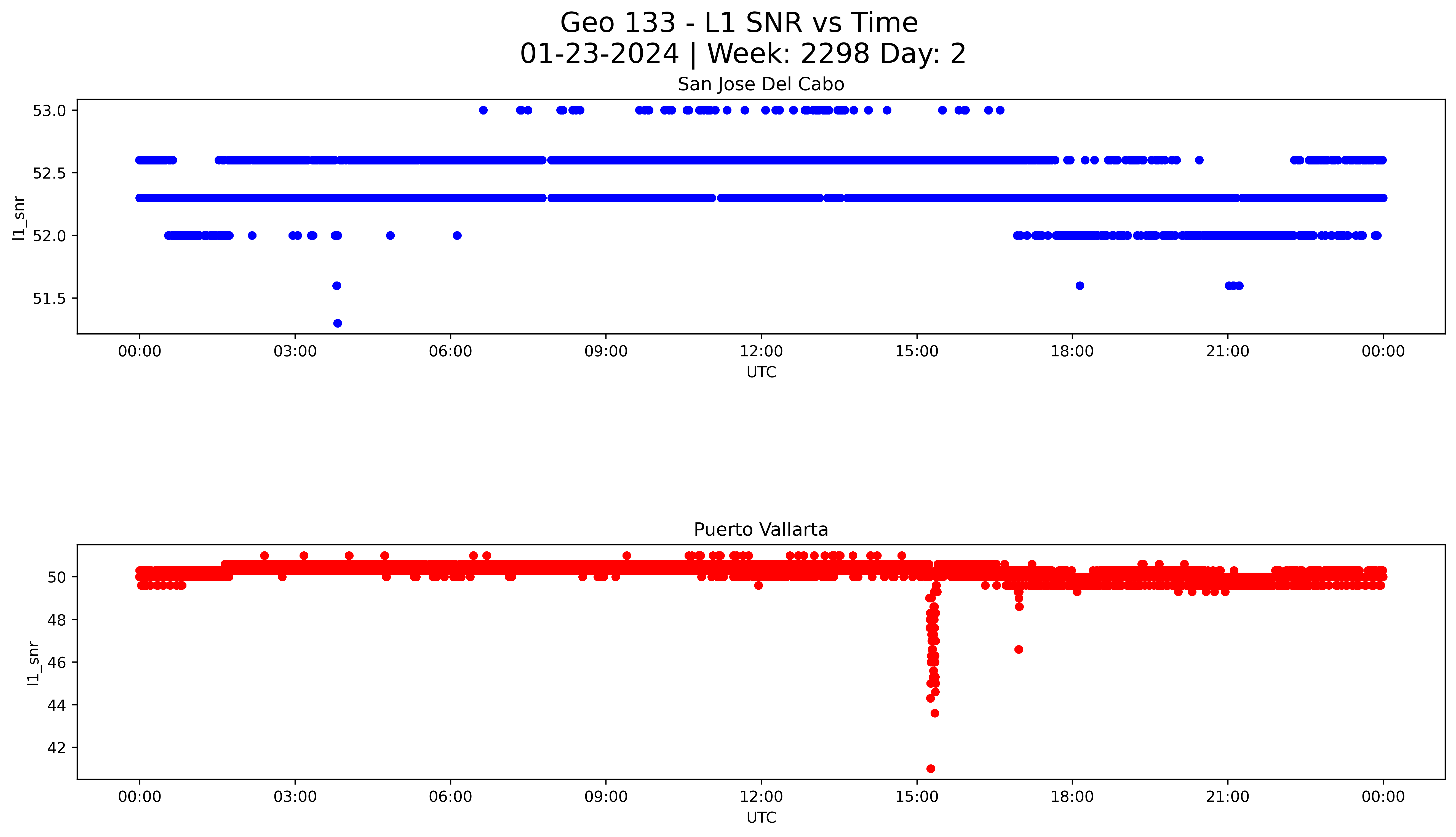Click the 53.0 y-axis tick label
The width and height of the screenshot is (1456, 837).
50,110
